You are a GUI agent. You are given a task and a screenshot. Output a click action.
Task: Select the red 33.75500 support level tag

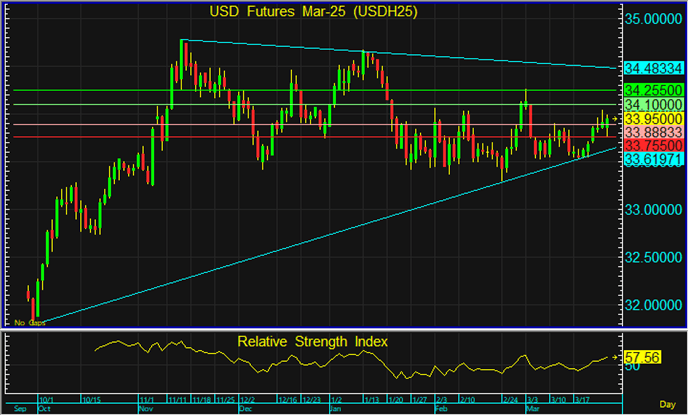(653, 145)
